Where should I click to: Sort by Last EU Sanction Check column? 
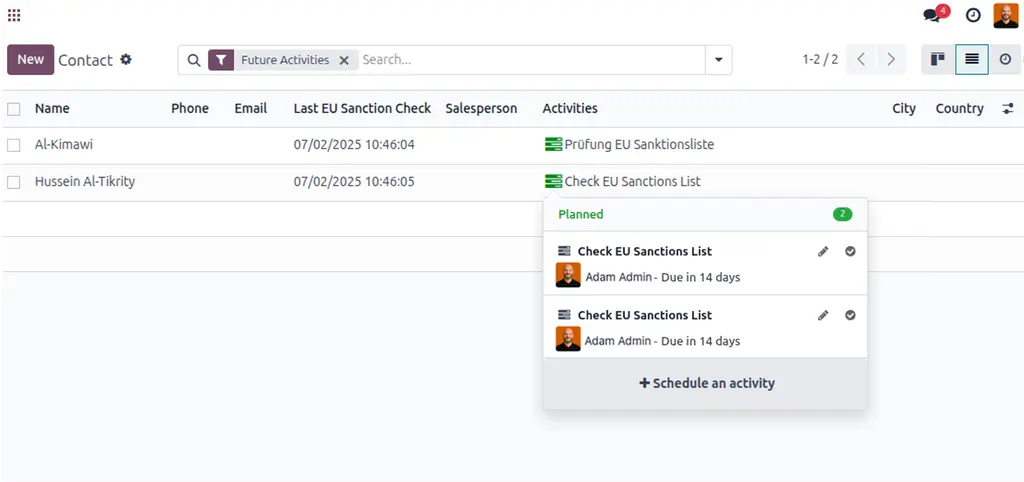362,109
